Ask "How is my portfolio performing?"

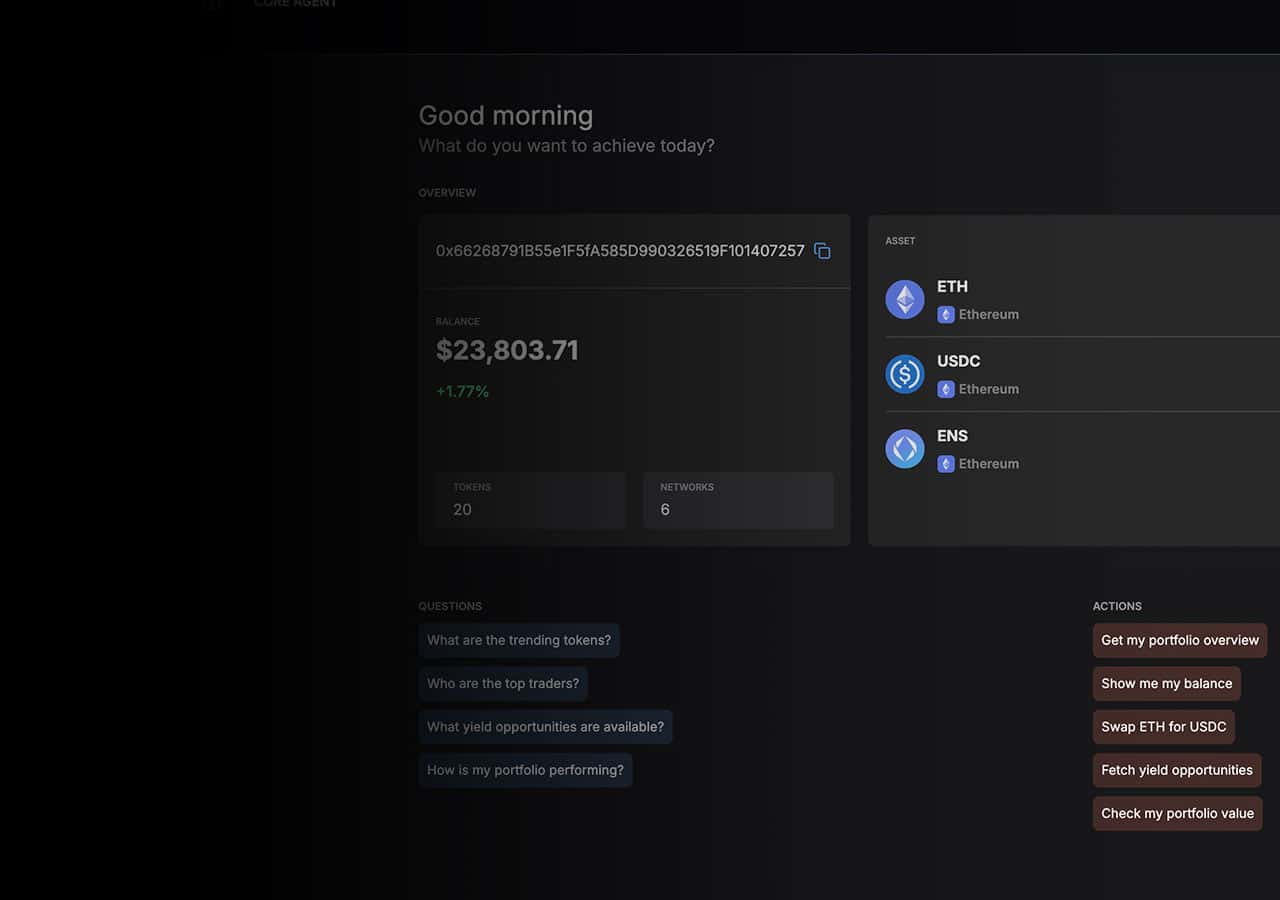[x=525, y=770]
